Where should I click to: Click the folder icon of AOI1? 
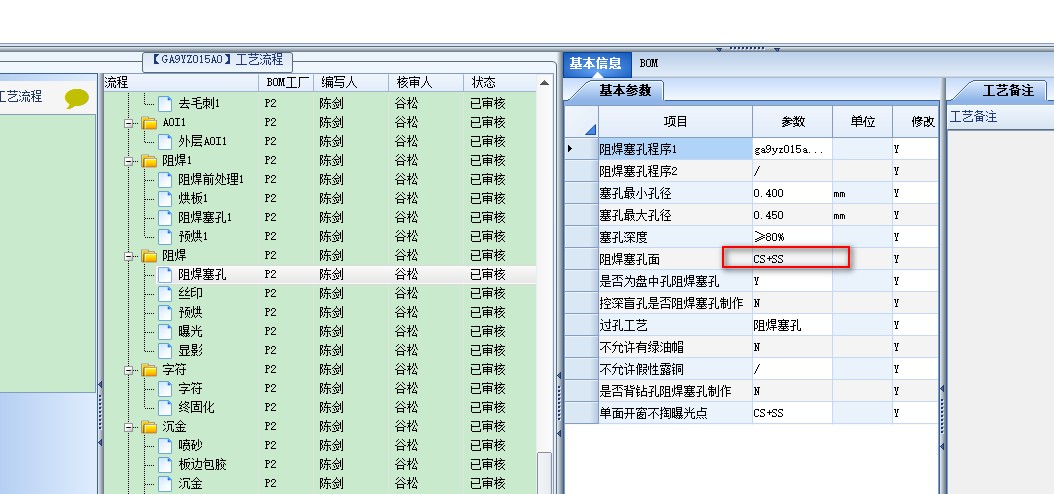coord(149,123)
